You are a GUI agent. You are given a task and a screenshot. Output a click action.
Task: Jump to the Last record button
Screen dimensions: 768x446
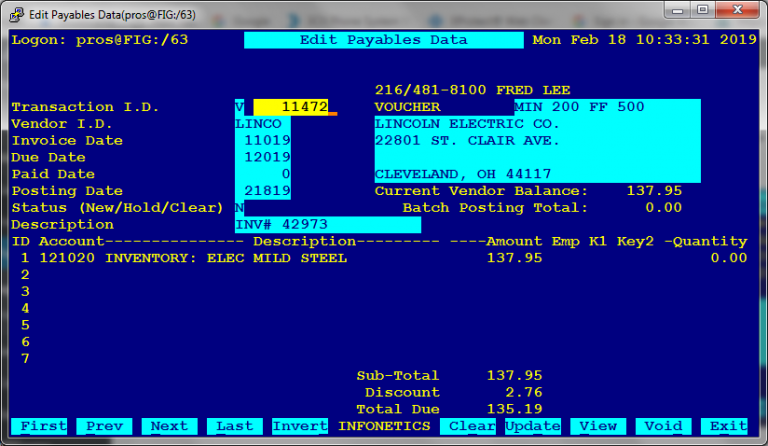(x=235, y=426)
